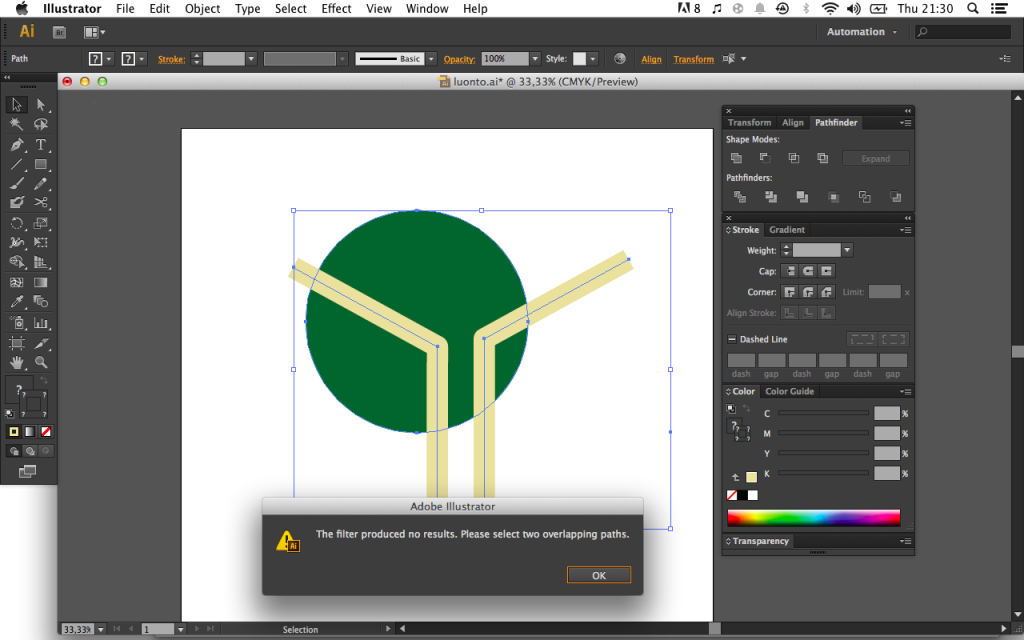The height and width of the screenshot is (640, 1024).
Task: Select the Rotate tool
Action: tap(17, 223)
